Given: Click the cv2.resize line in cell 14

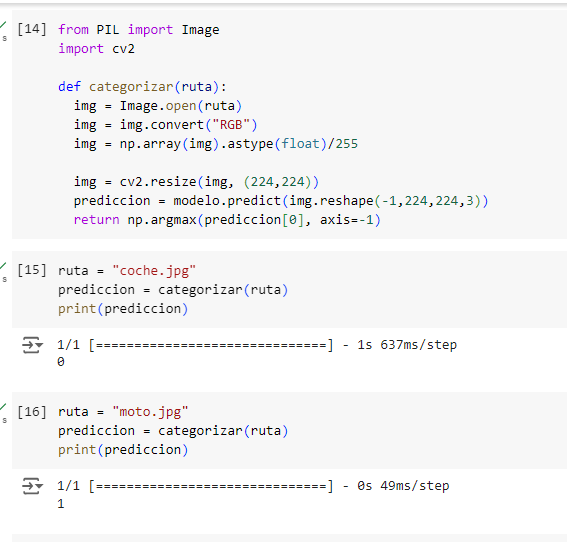Looking at the screenshot, I should pyautogui.click(x=196, y=182).
